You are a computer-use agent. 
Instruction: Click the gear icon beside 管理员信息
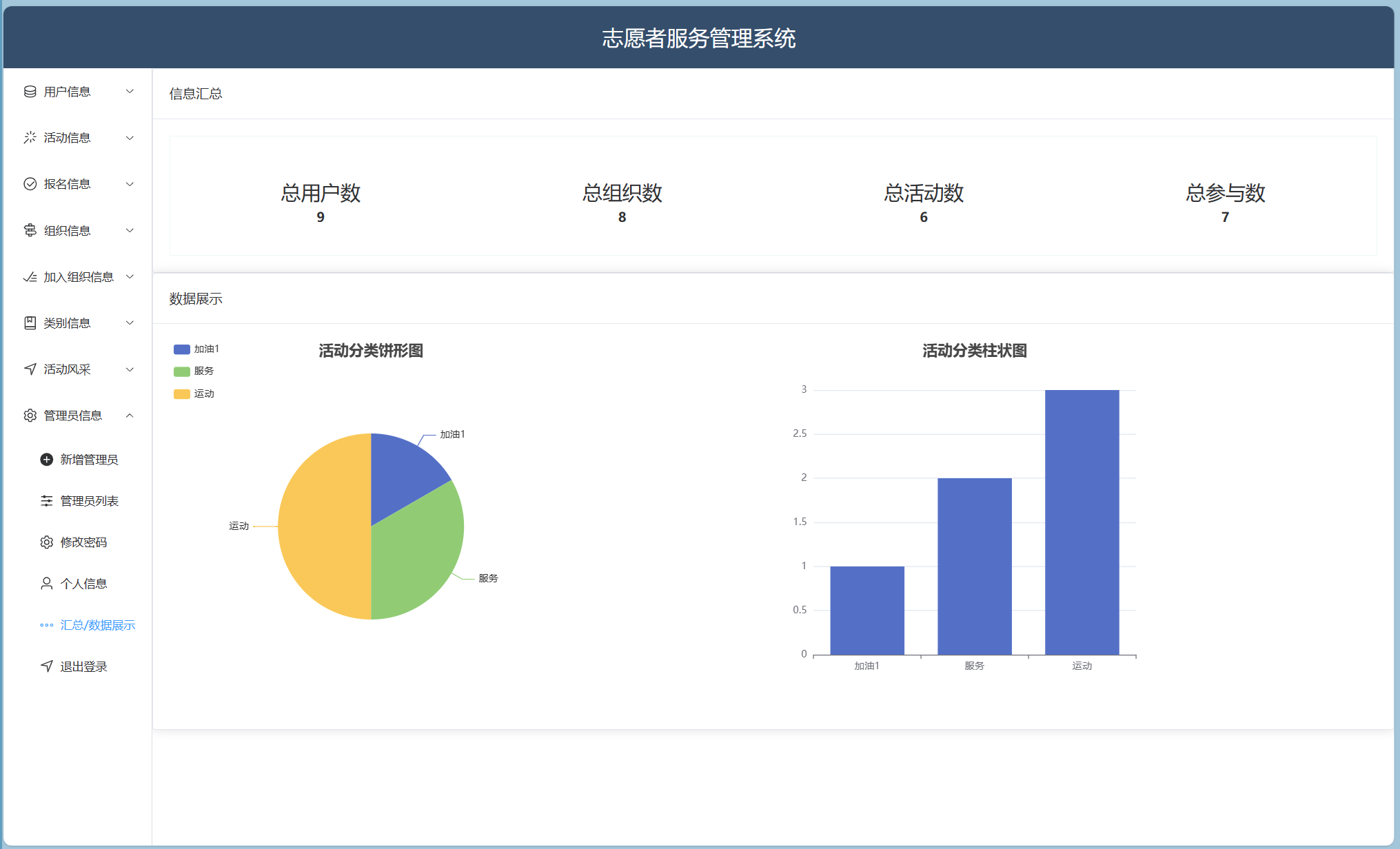30,416
